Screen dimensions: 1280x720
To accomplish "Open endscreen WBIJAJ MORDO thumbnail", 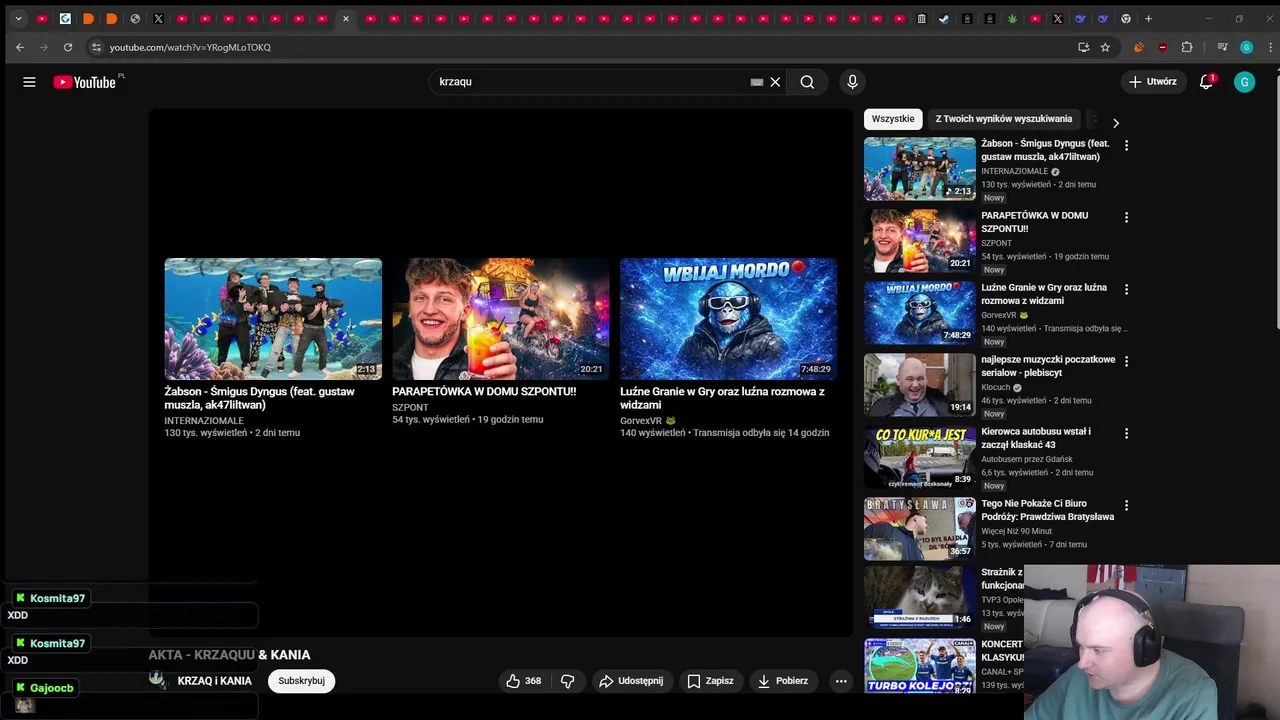I will (728, 318).
